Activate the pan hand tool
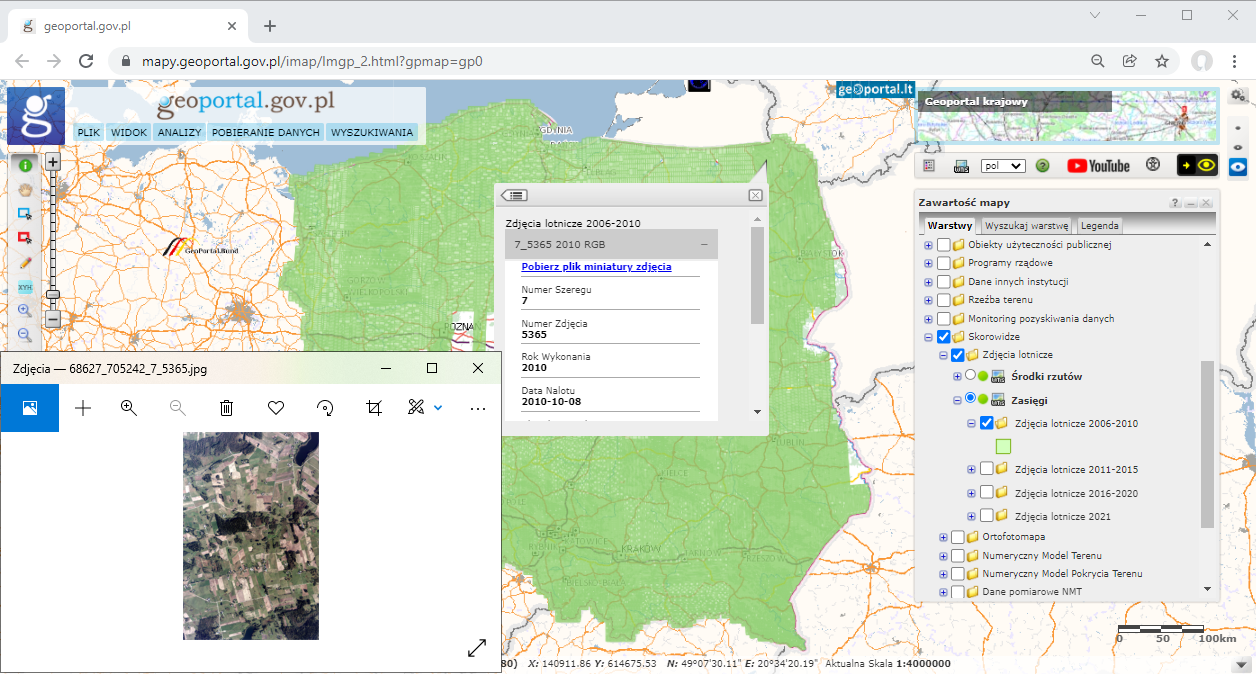The height and width of the screenshot is (674, 1256). (25, 189)
